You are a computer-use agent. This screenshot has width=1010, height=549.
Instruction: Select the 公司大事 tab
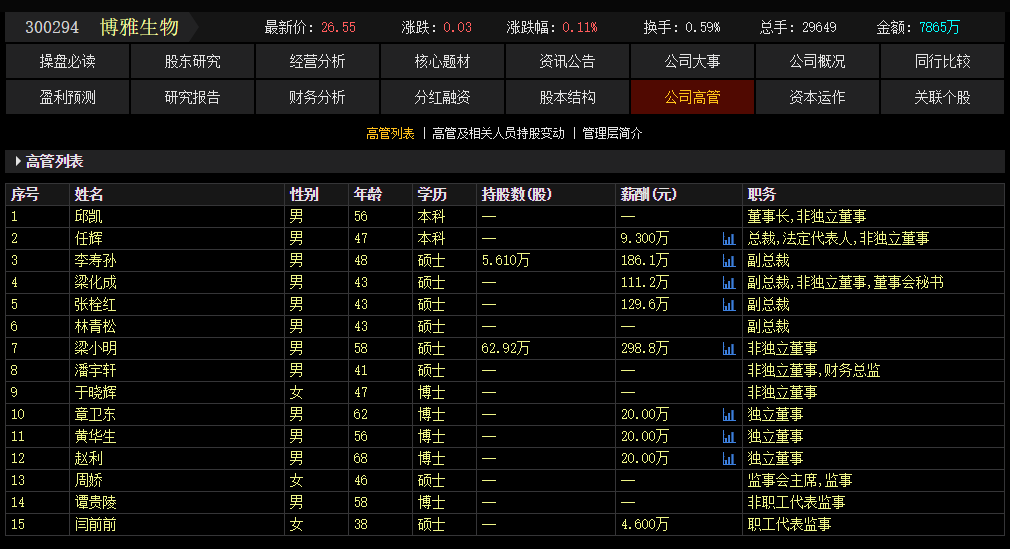(x=692, y=61)
